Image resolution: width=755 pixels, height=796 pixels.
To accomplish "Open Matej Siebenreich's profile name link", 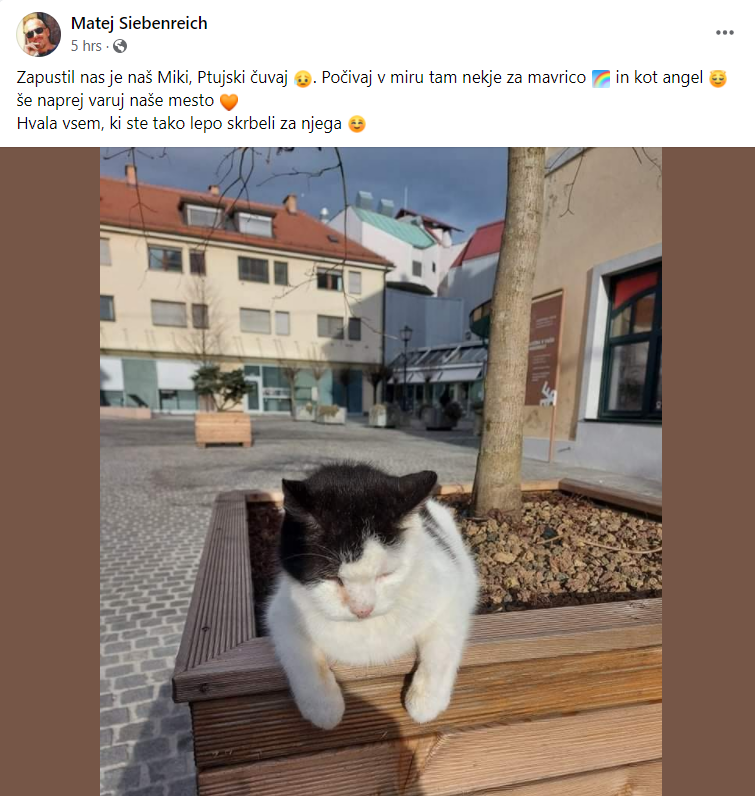I will pyautogui.click(x=139, y=23).
